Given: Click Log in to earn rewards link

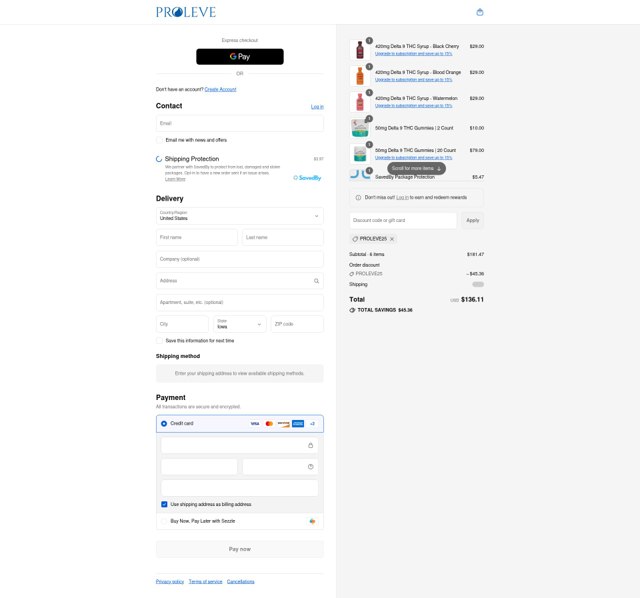Looking at the screenshot, I should point(402,198).
